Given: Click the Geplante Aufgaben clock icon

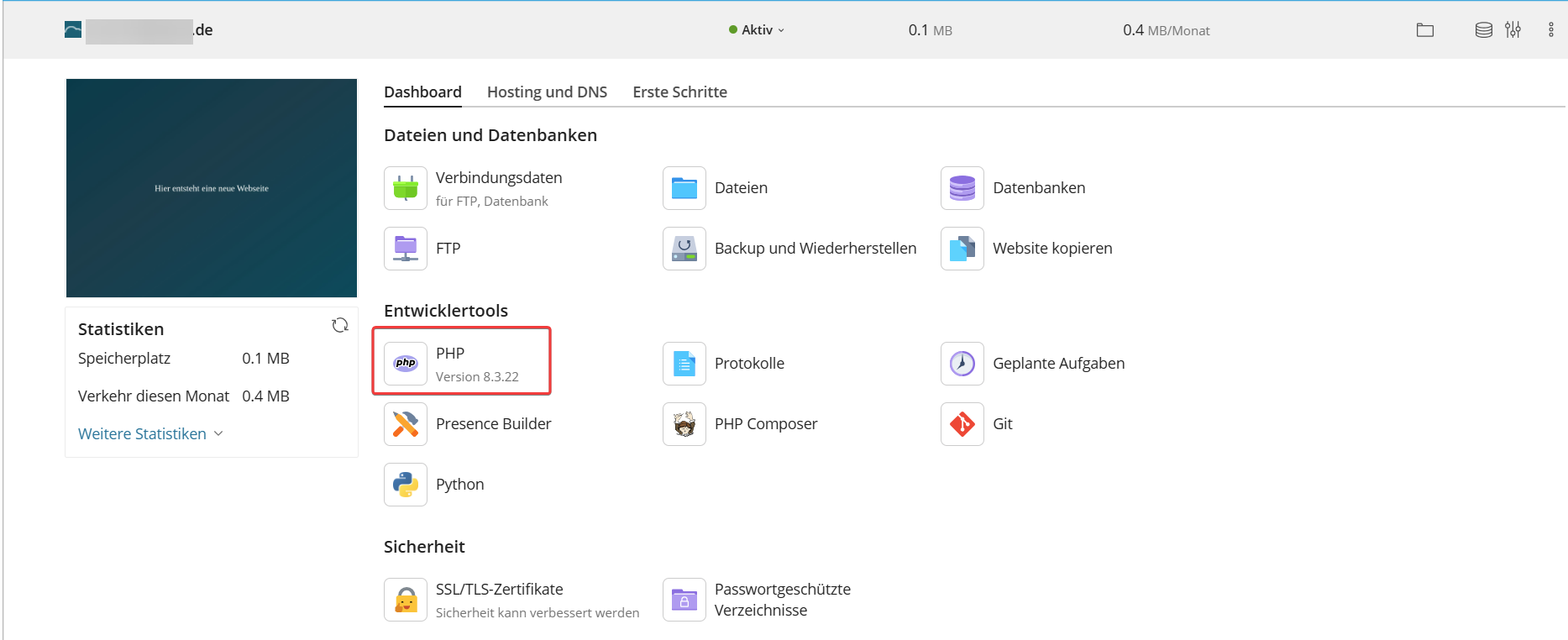Looking at the screenshot, I should point(962,364).
